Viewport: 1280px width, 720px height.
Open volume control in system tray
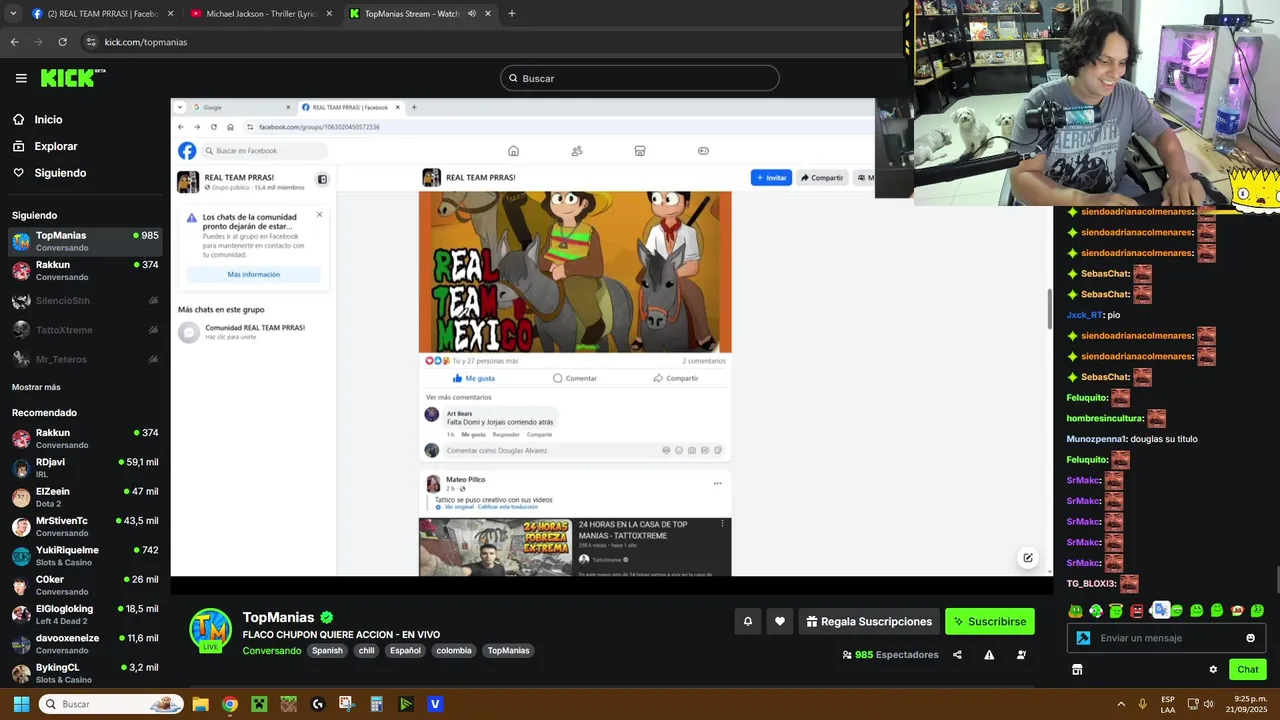coord(1208,704)
